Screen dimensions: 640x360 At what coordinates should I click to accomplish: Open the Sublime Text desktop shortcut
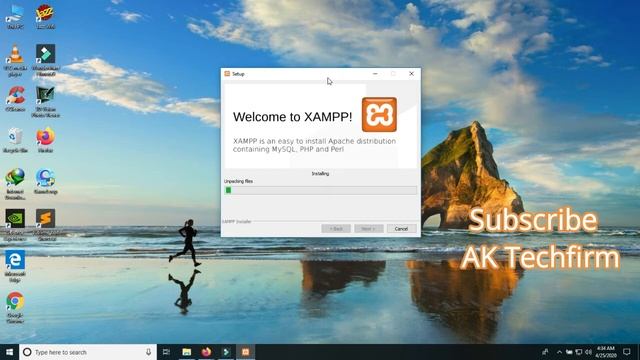(x=45, y=224)
